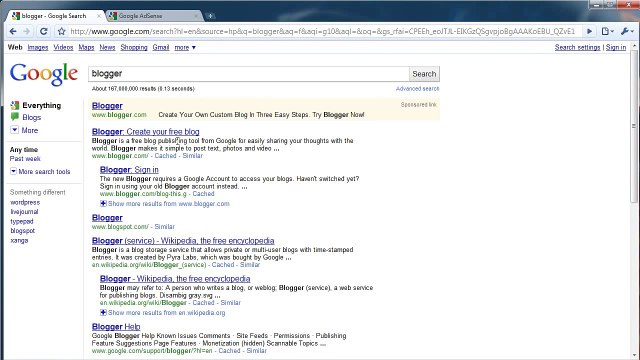Open News in the top navigation
Screen dimensions: 640x360
click(107, 47)
